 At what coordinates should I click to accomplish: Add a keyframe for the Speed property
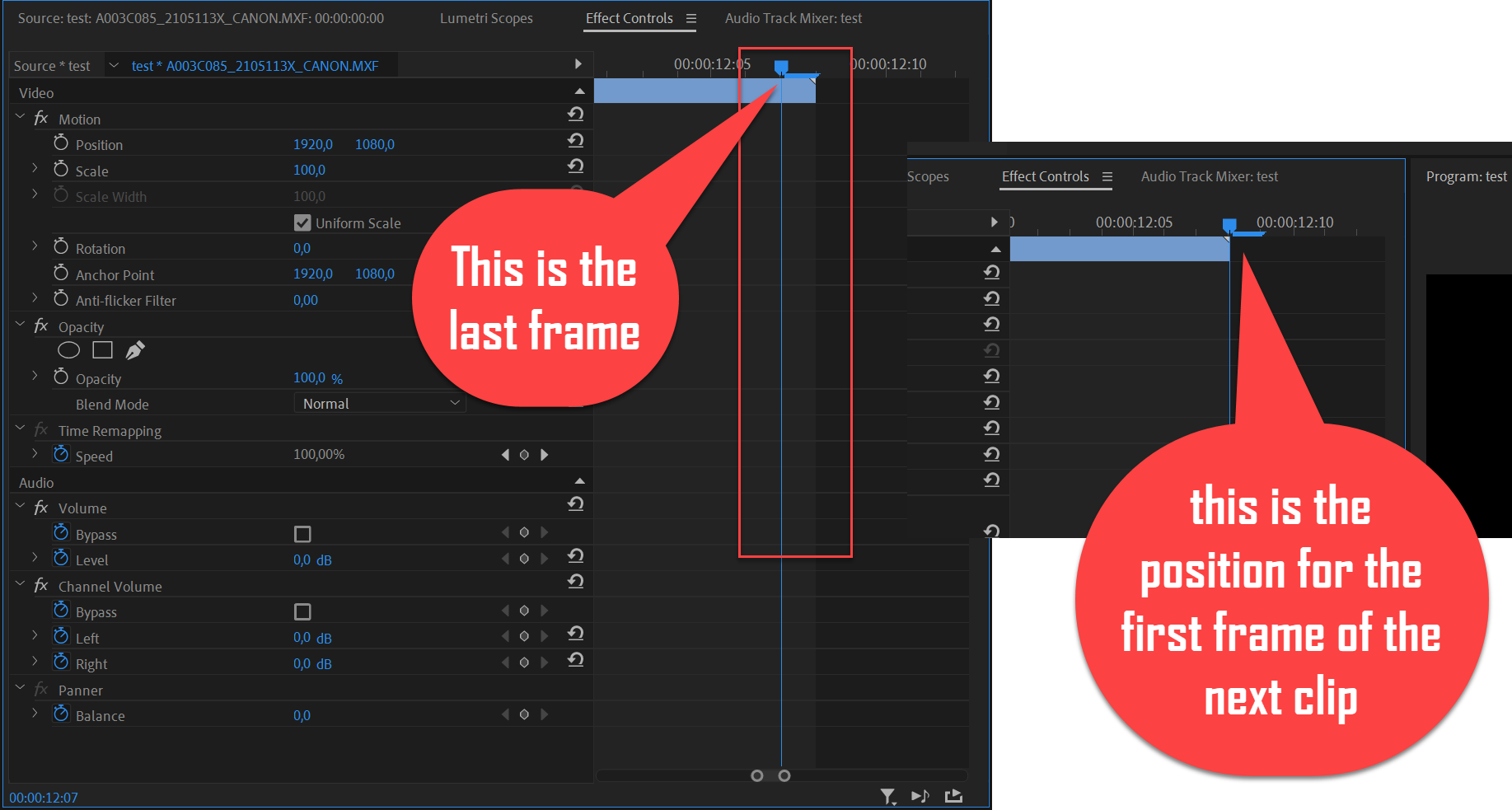click(524, 454)
